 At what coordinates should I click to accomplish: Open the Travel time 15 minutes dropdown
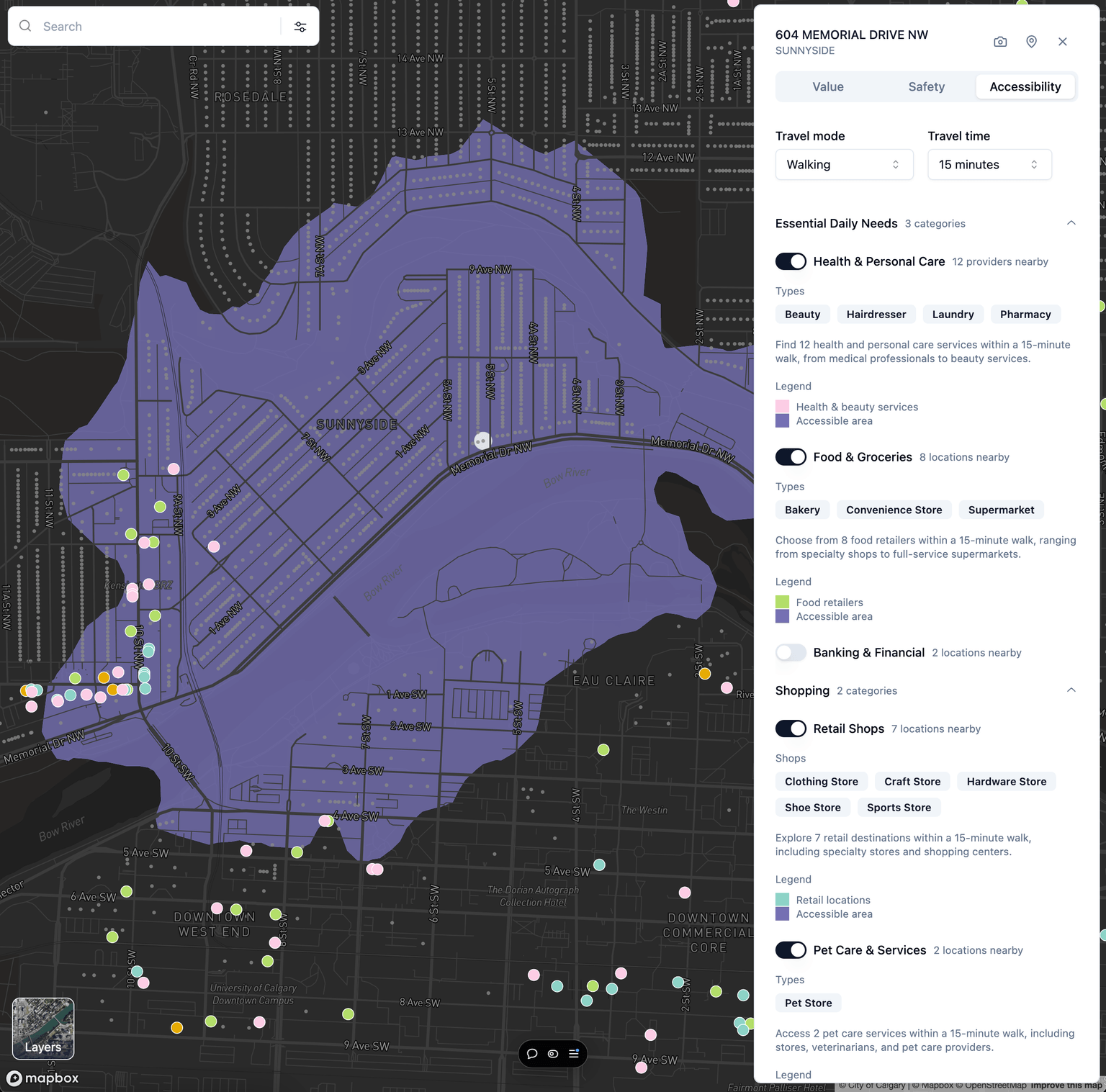coord(989,165)
